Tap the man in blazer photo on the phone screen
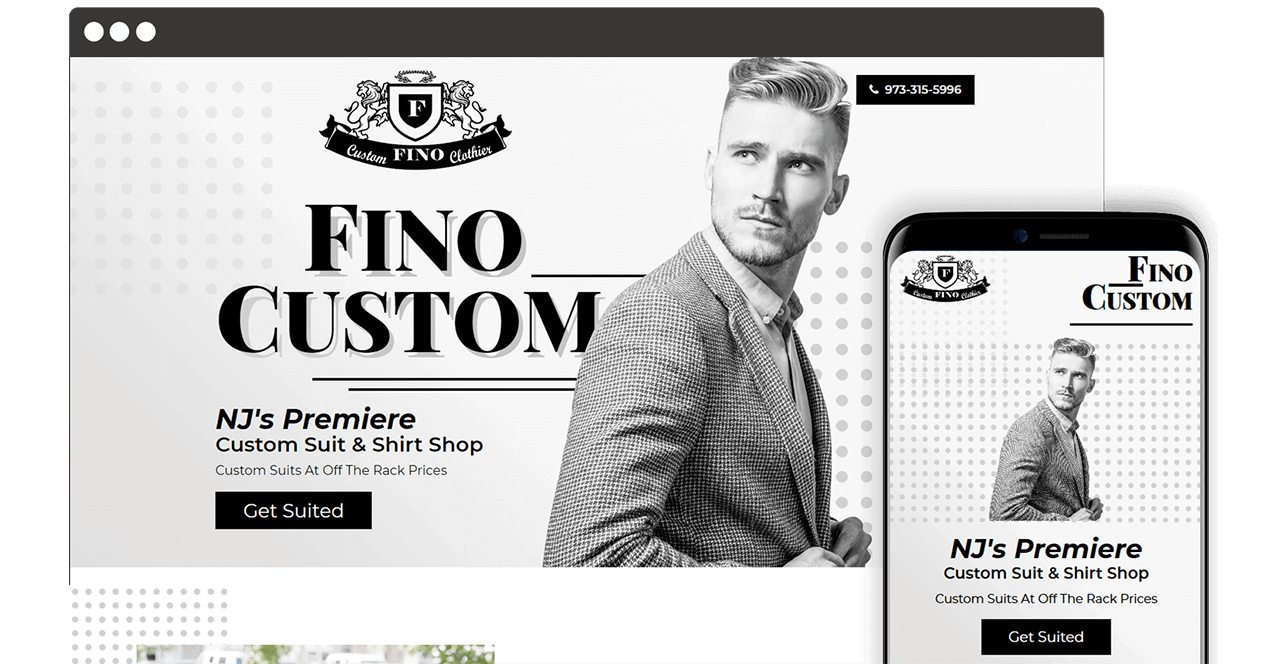The width and height of the screenshot is (1280, 664). [x=1045, y=429]
